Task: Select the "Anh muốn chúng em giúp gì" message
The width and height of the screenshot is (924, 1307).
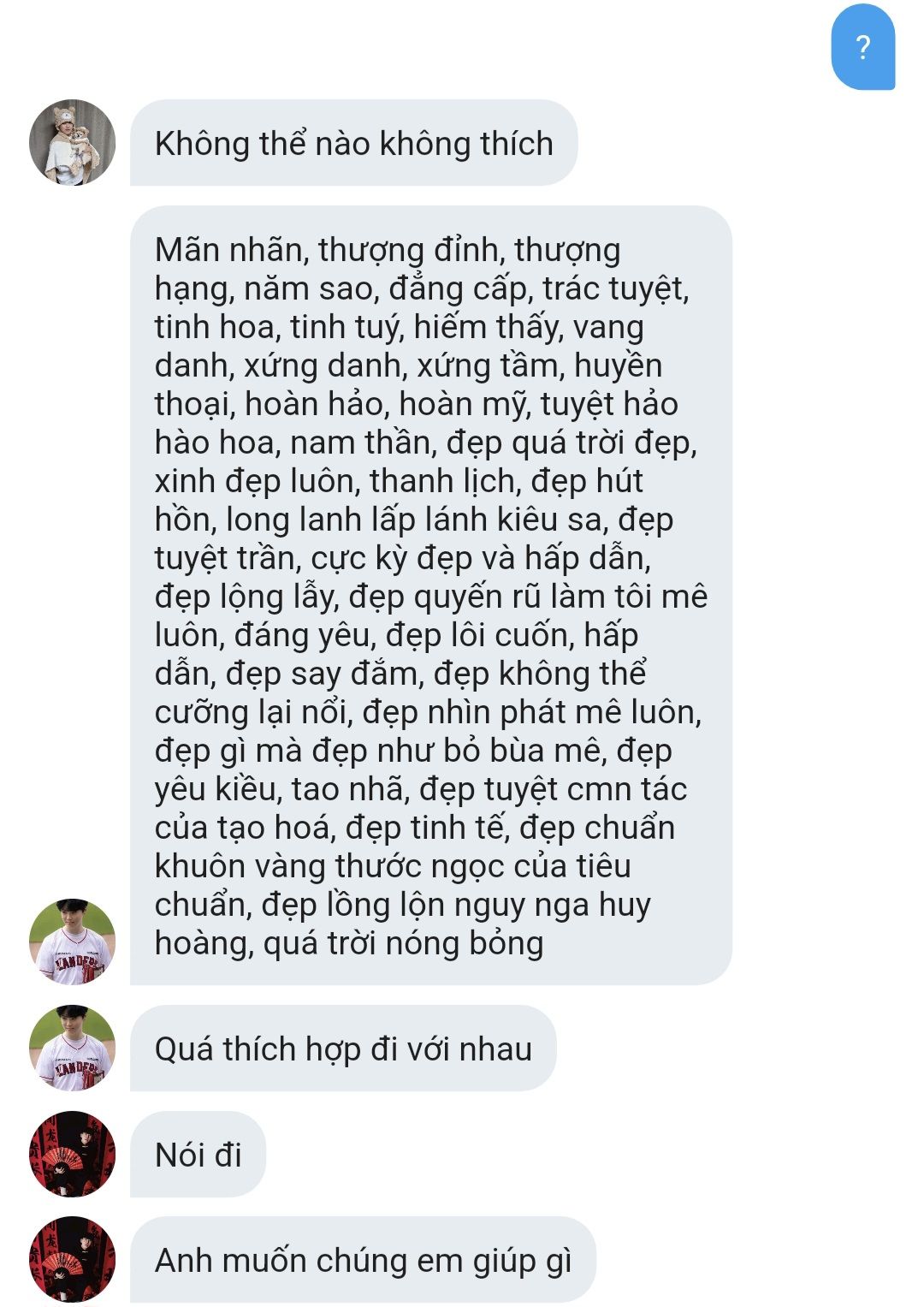Action: pyautogui.click(x=363, y=1260)
